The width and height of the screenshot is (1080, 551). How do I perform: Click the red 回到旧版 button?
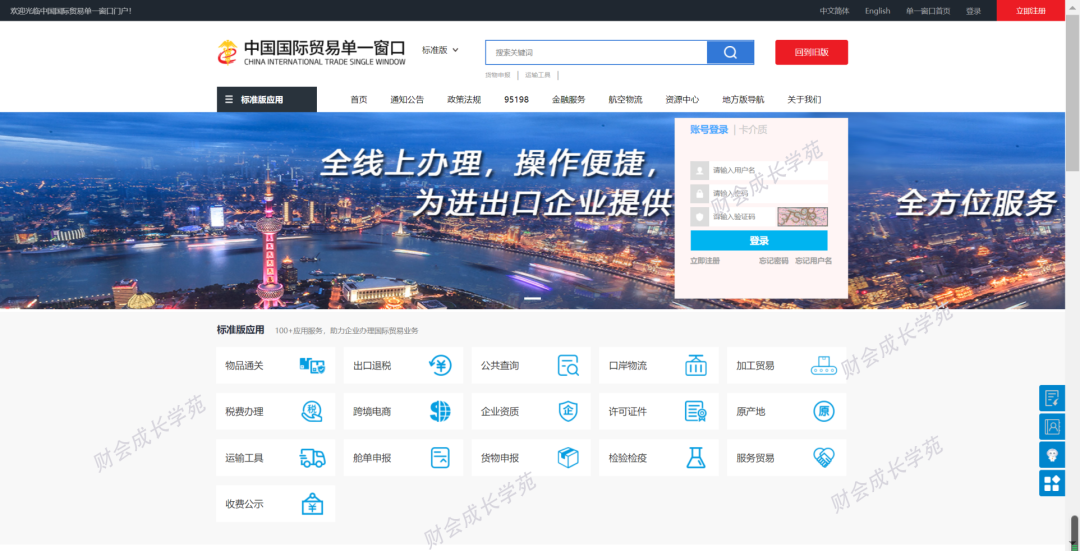[x=811, y=53]
